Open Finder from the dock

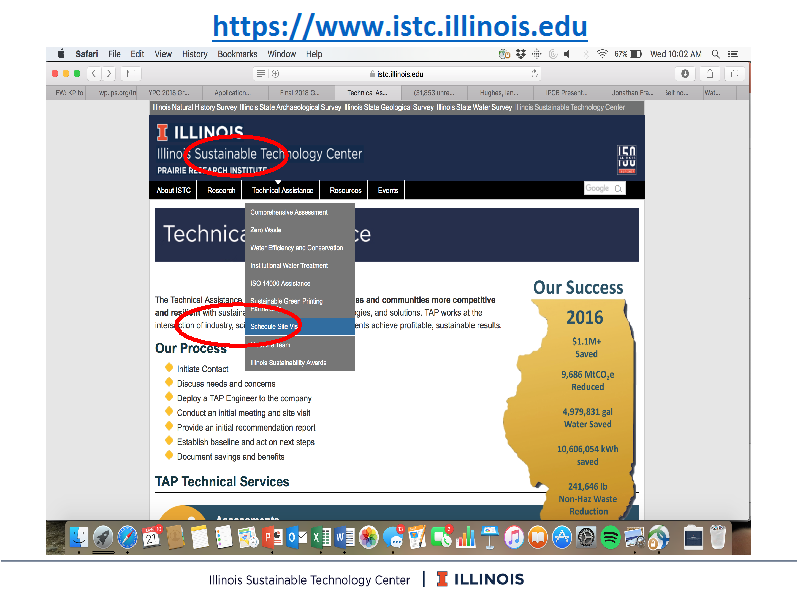78,538
